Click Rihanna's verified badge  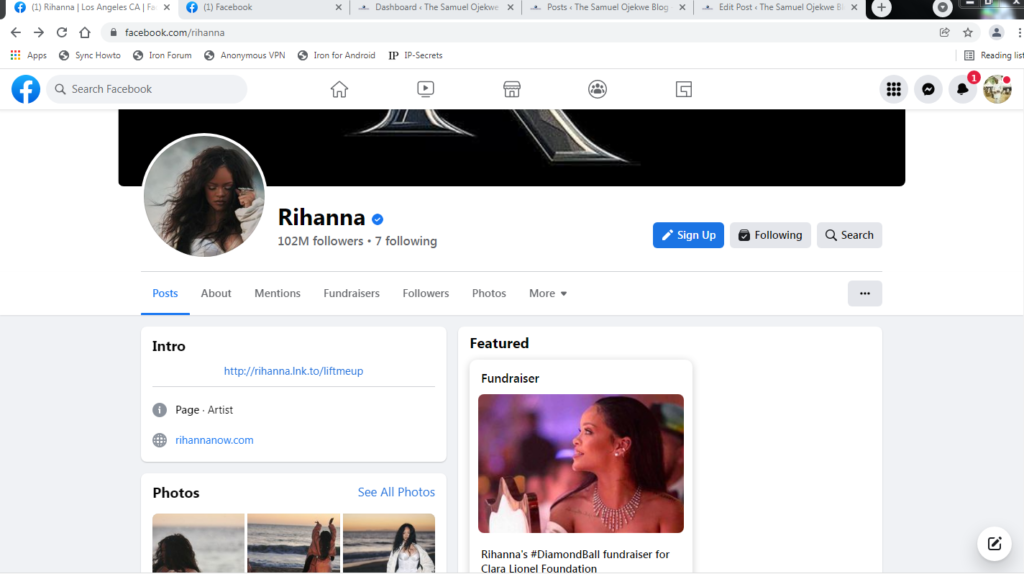tap(377, 219)
